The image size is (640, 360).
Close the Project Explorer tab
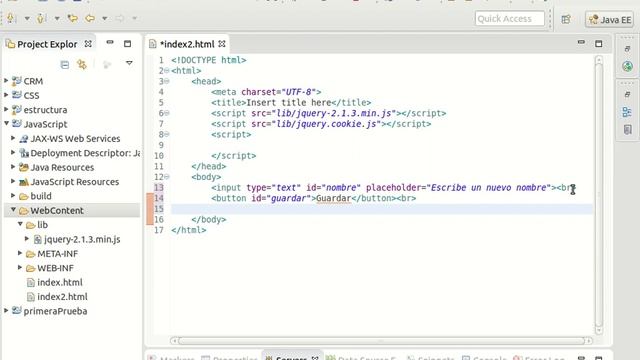pyautogui.click(x=88, y=44)
